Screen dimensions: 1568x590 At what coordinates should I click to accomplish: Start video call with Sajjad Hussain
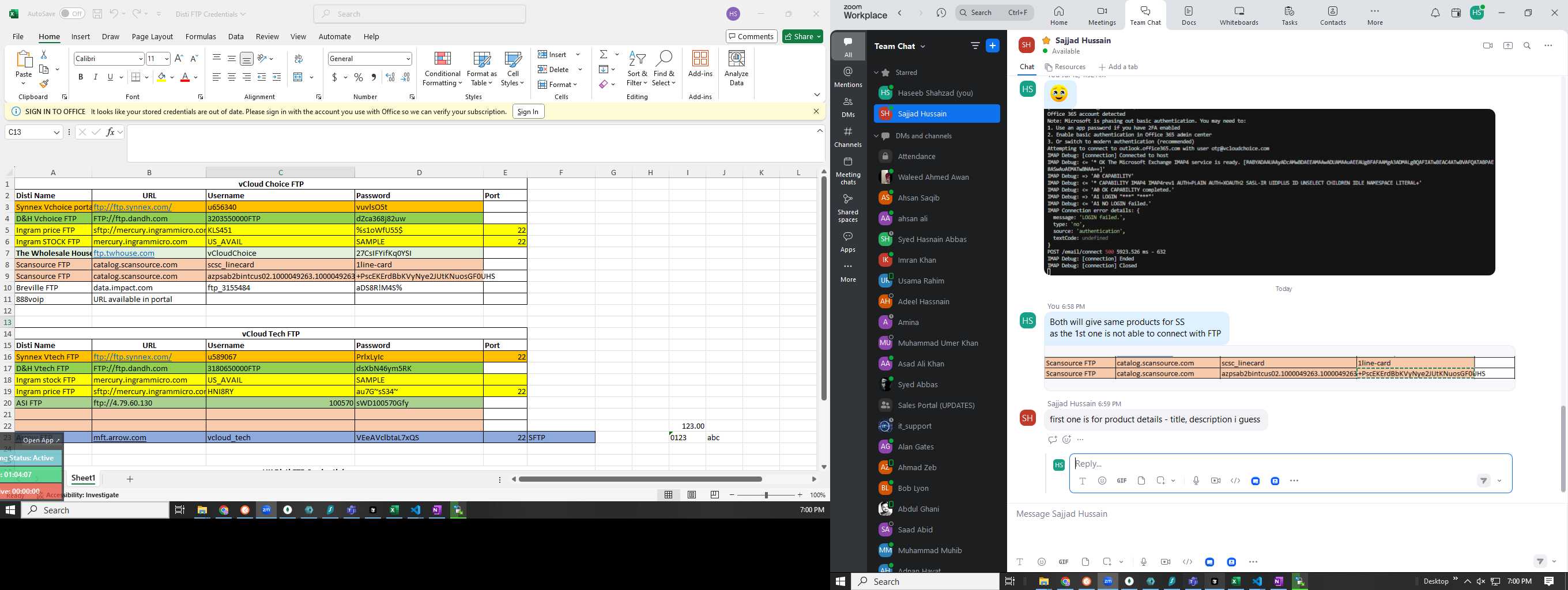1488,46
